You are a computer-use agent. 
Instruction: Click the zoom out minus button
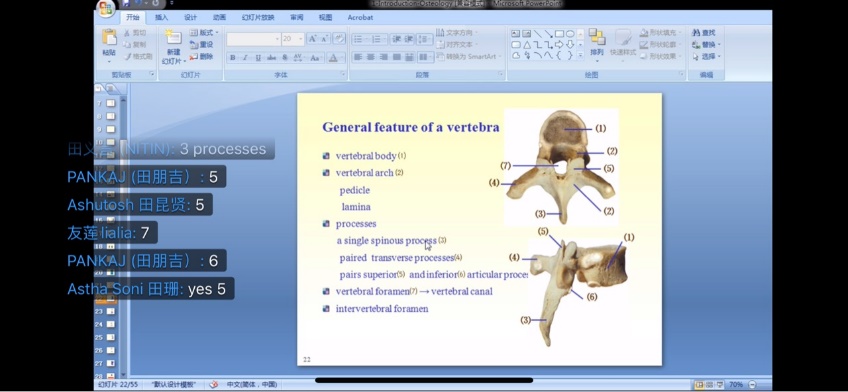coord(752,384)
